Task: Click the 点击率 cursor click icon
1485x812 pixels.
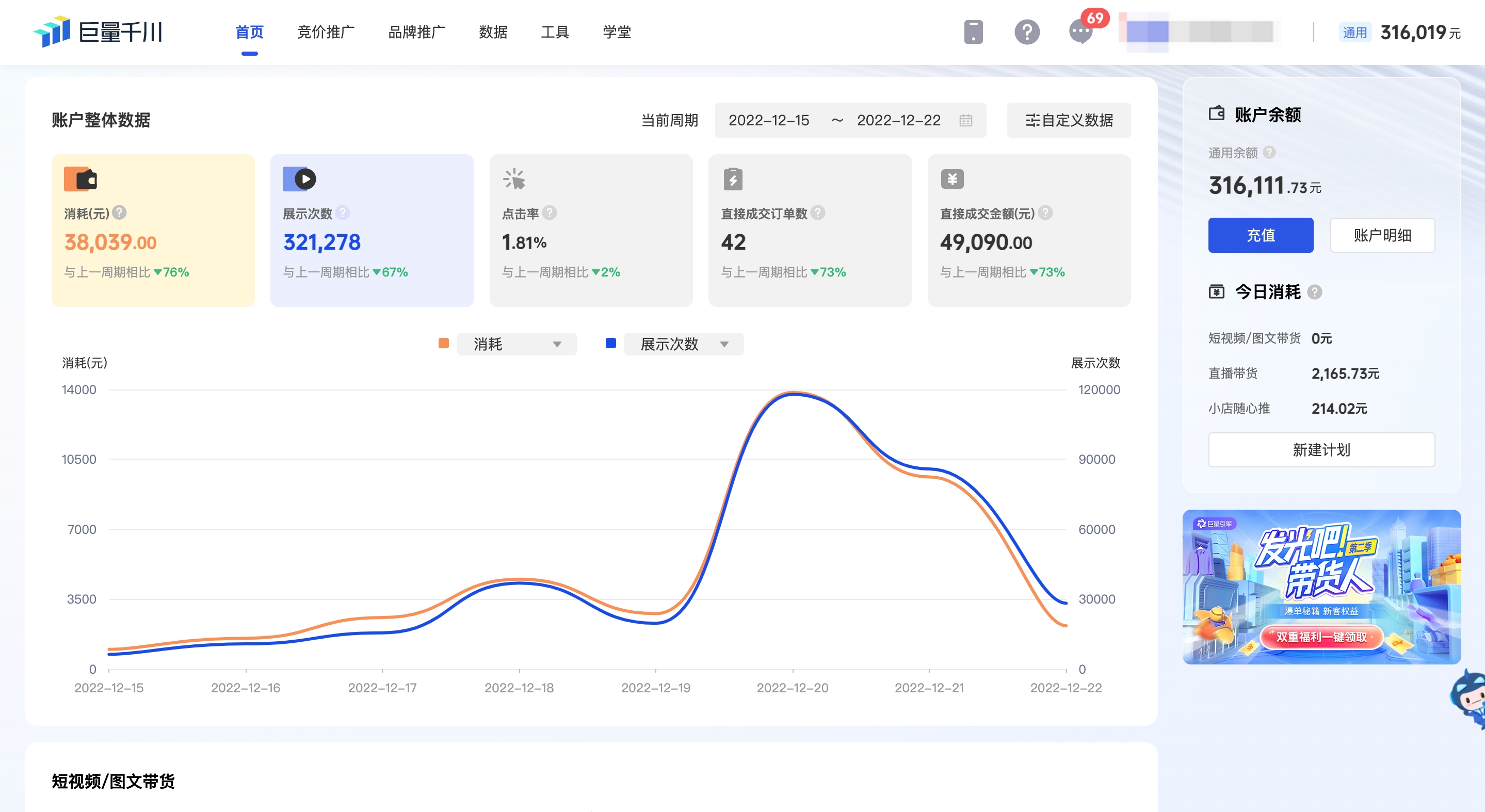Action: 513,179
